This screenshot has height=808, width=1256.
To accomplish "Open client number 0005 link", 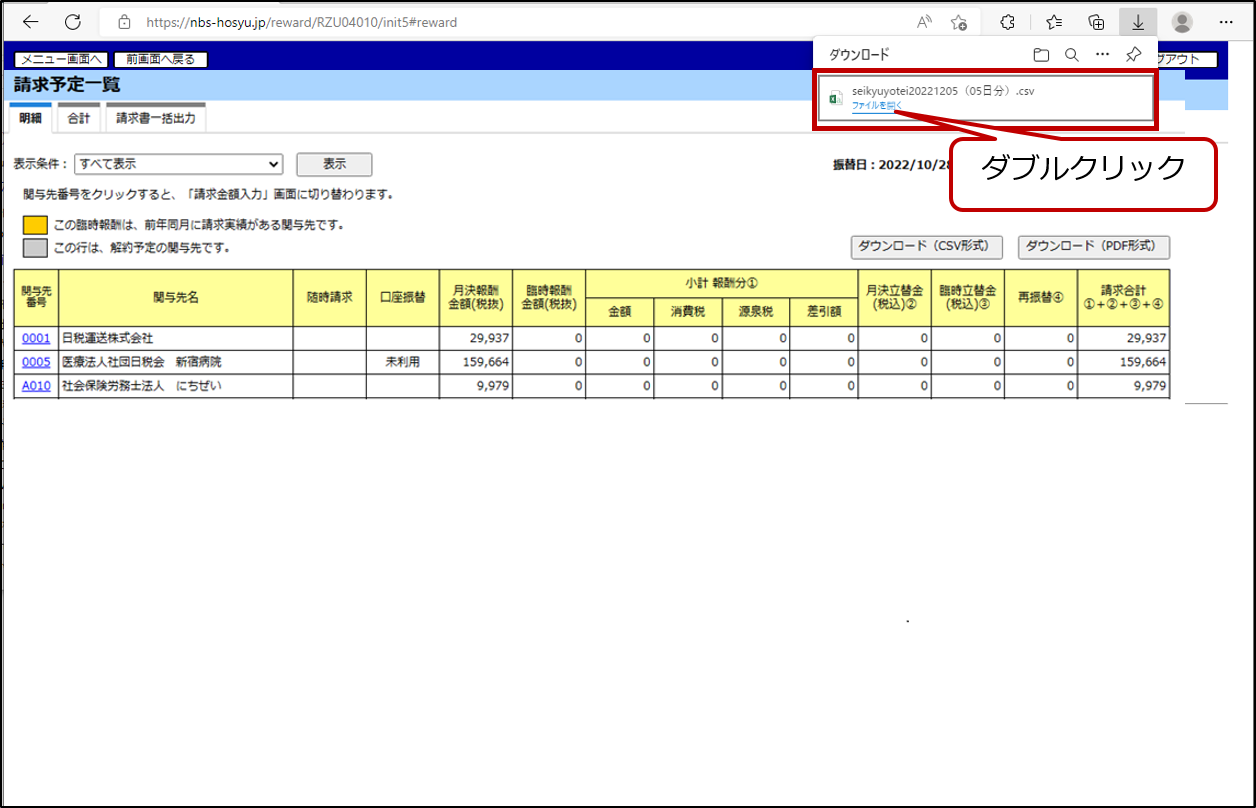I will tap(36, 362).
